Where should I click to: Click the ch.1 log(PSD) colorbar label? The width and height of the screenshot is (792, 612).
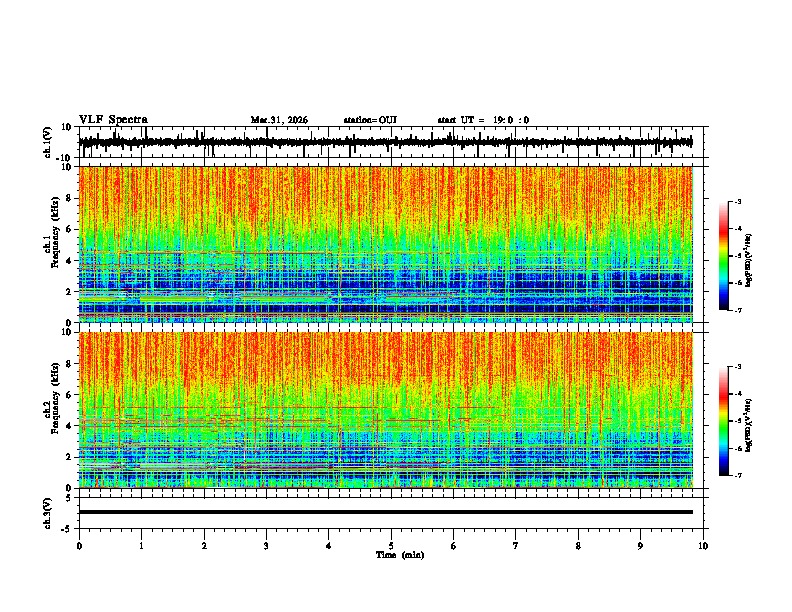pyautogui.click(x=748, y=260)
